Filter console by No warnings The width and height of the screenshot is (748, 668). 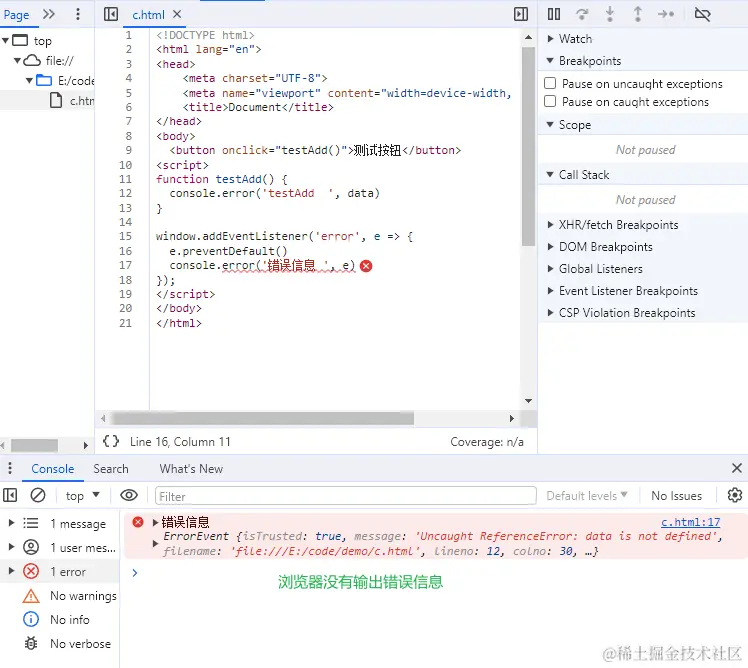click(60, 595)
